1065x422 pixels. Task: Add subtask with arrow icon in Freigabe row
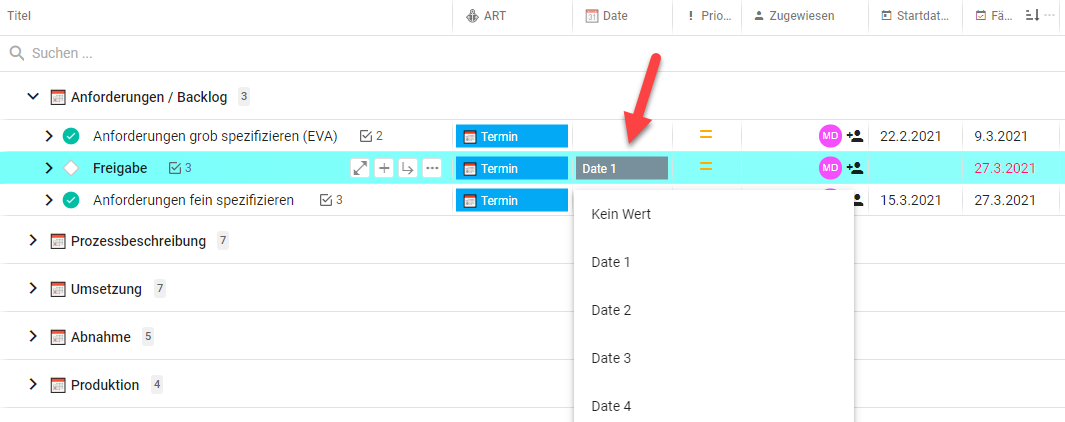pos(408,168)
